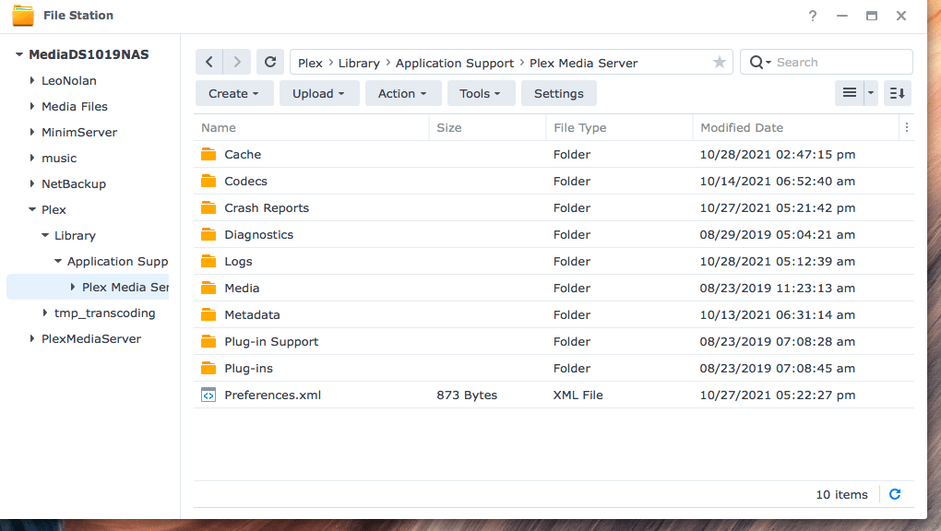941x531 pixels.
Task: Switch to list view mode icon
Action: point(849,93)
